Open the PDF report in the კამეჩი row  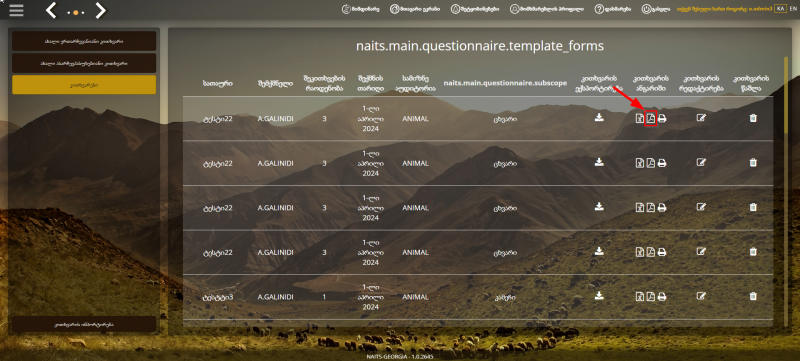pyautogui.click(x=651, y=296)
